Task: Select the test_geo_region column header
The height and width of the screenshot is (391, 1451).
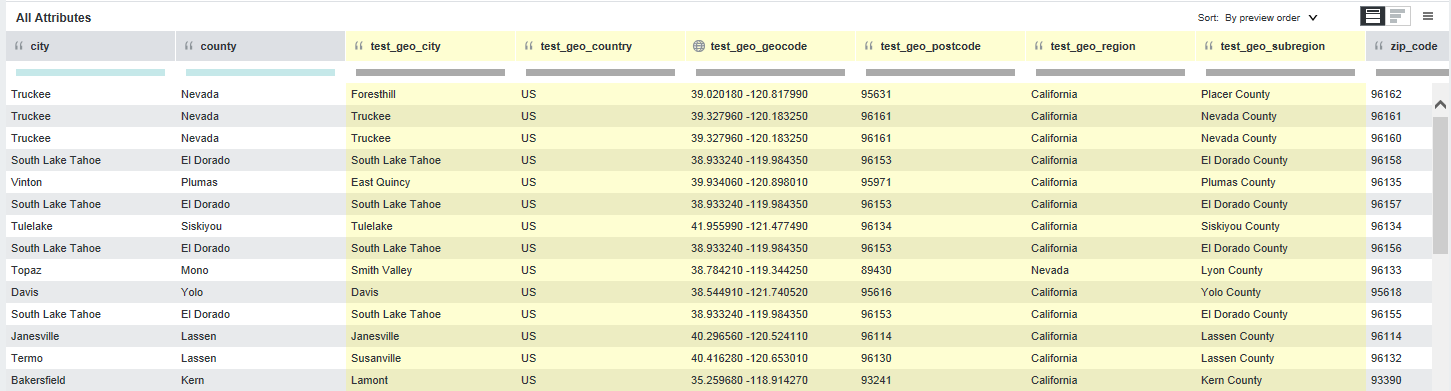Action: tap(1111, 46)
